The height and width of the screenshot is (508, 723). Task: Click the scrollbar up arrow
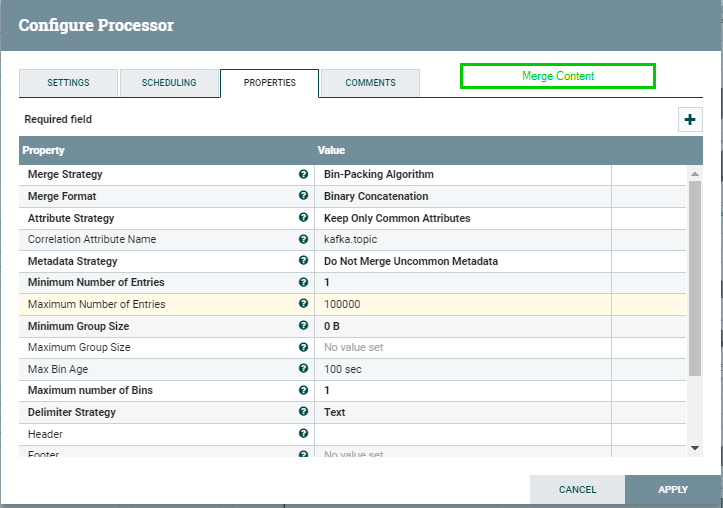[694, 174]
